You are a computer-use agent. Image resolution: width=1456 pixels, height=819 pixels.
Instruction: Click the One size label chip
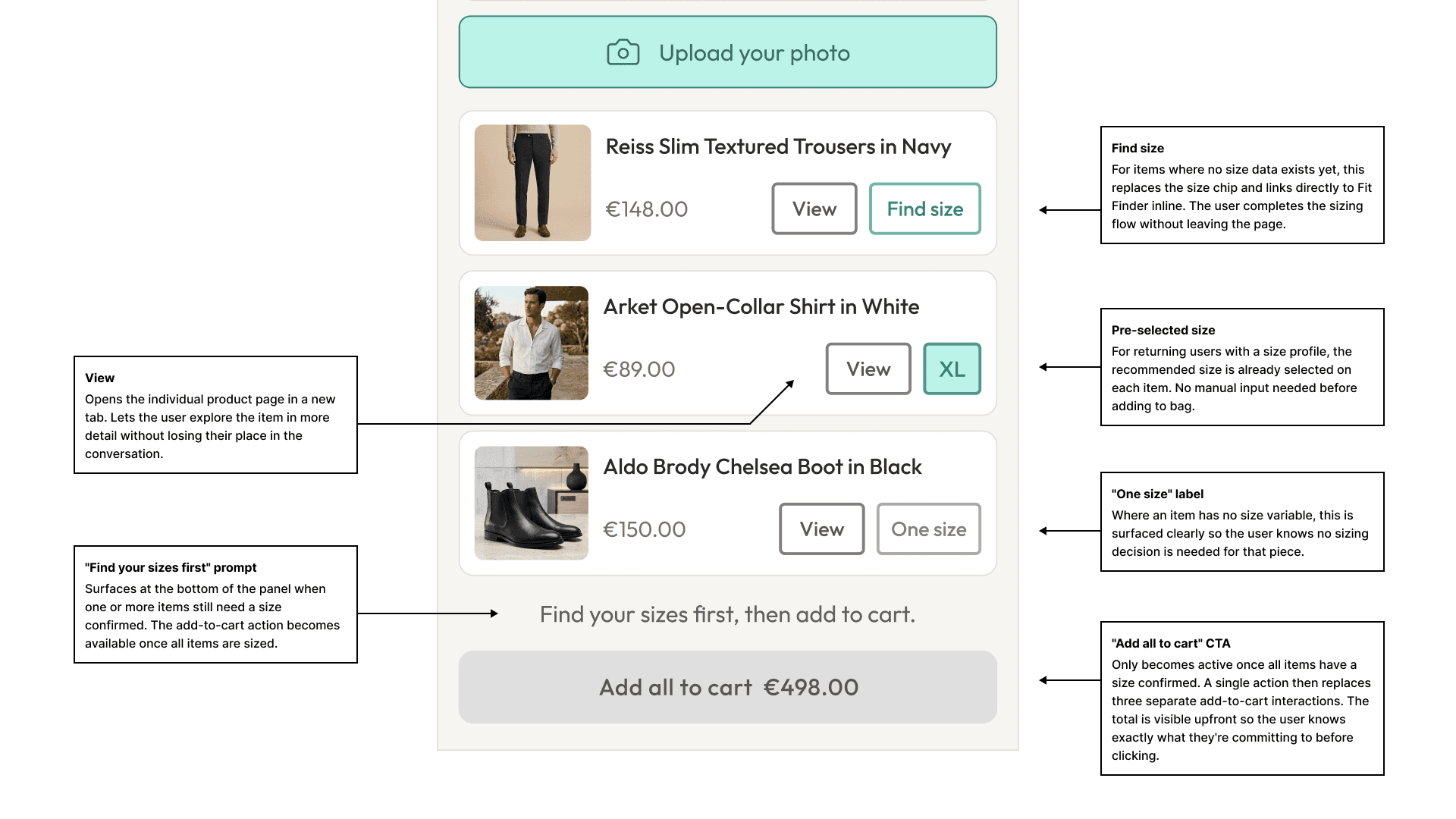[x=928, y=529]
